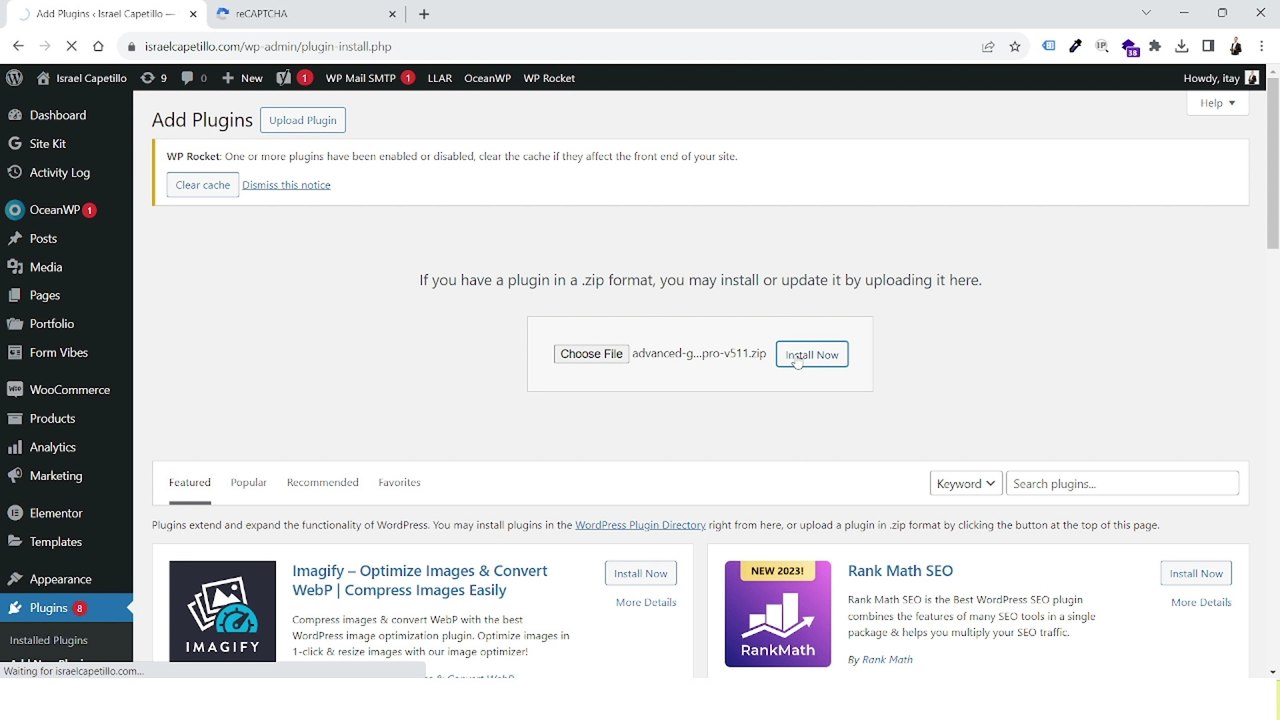Click the Upload Plugin button

(x=302, y=120)
